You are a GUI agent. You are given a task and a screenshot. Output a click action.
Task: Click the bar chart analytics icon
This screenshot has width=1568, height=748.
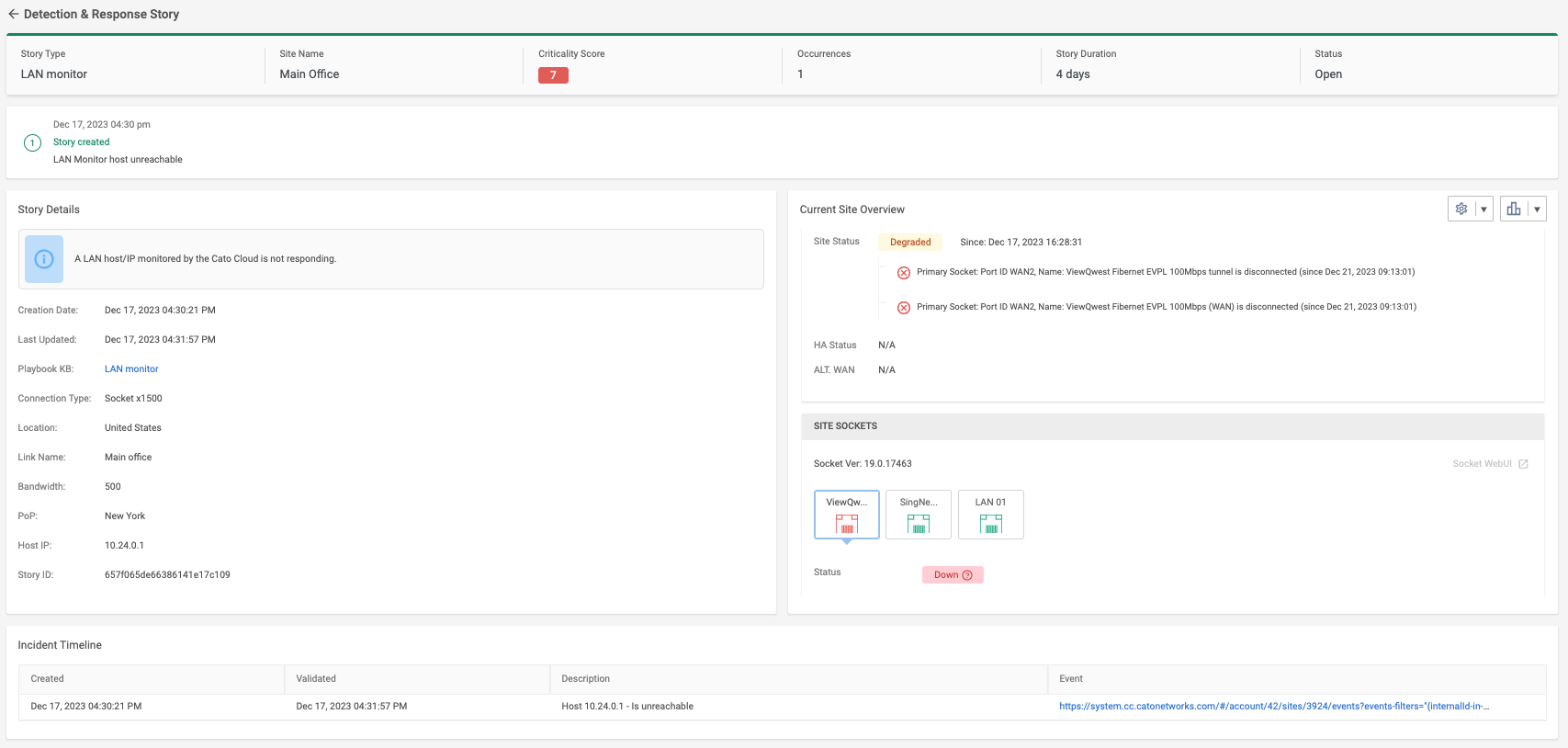[1513, 209]
